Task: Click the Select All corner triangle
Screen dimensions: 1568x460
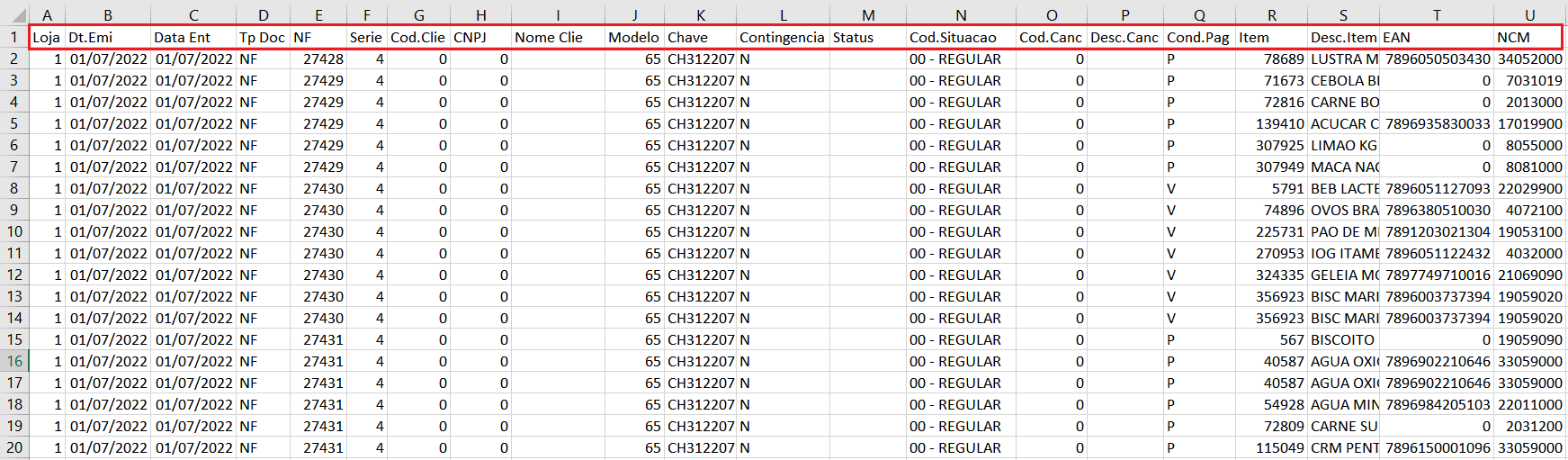Action: click(x=16, y=14)
